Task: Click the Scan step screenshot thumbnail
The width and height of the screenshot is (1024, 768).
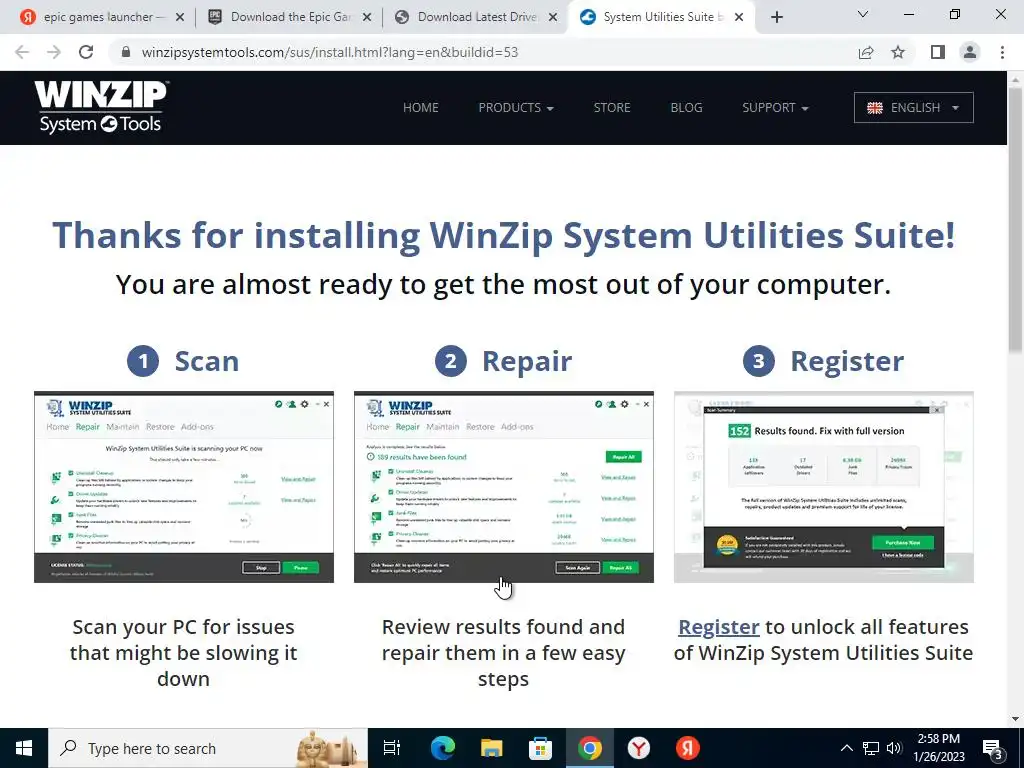Action: [184, 487]
